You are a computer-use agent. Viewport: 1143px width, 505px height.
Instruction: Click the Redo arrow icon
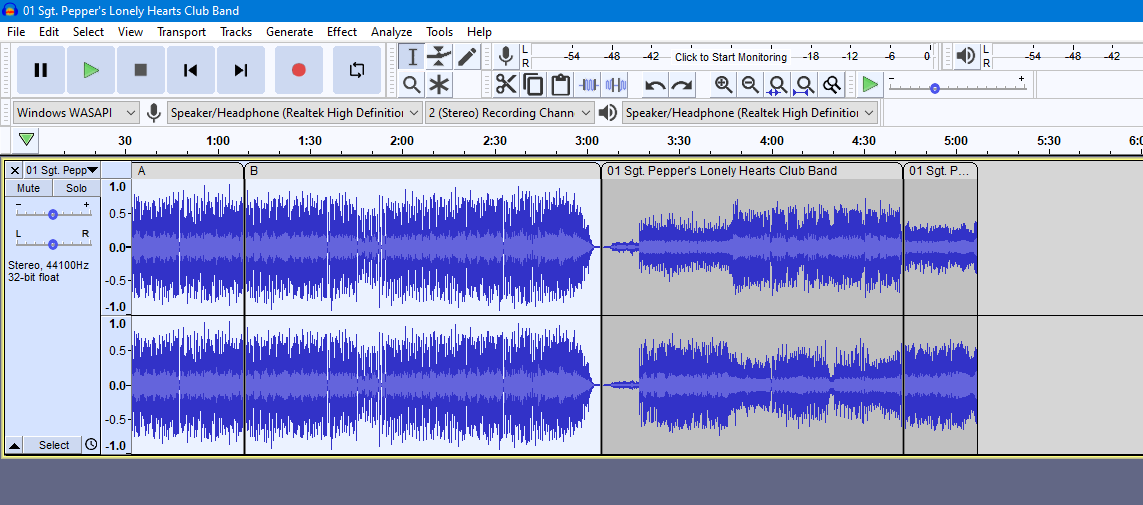(x=682, y=85)
